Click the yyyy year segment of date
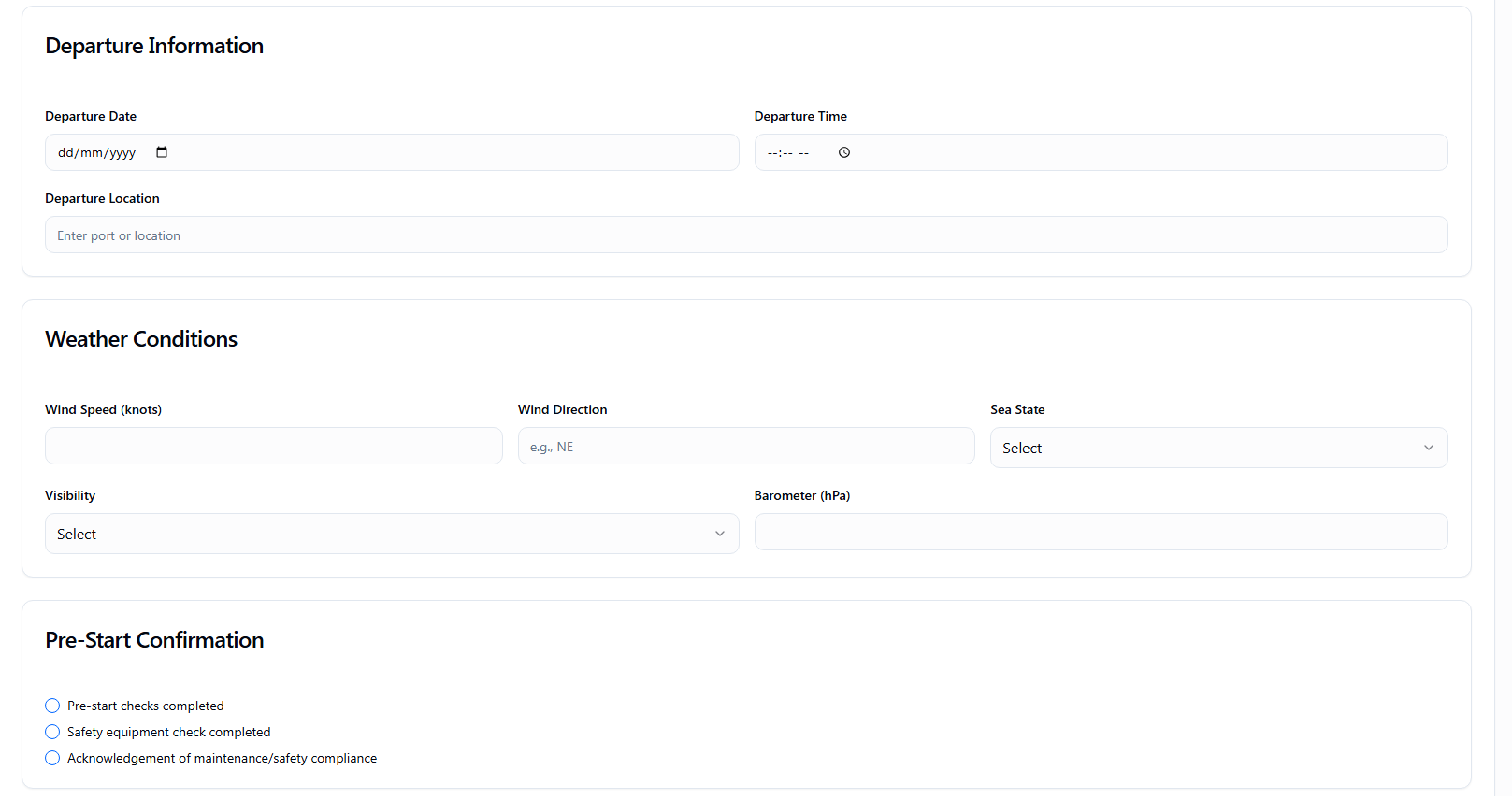 (x=122, y=152)
